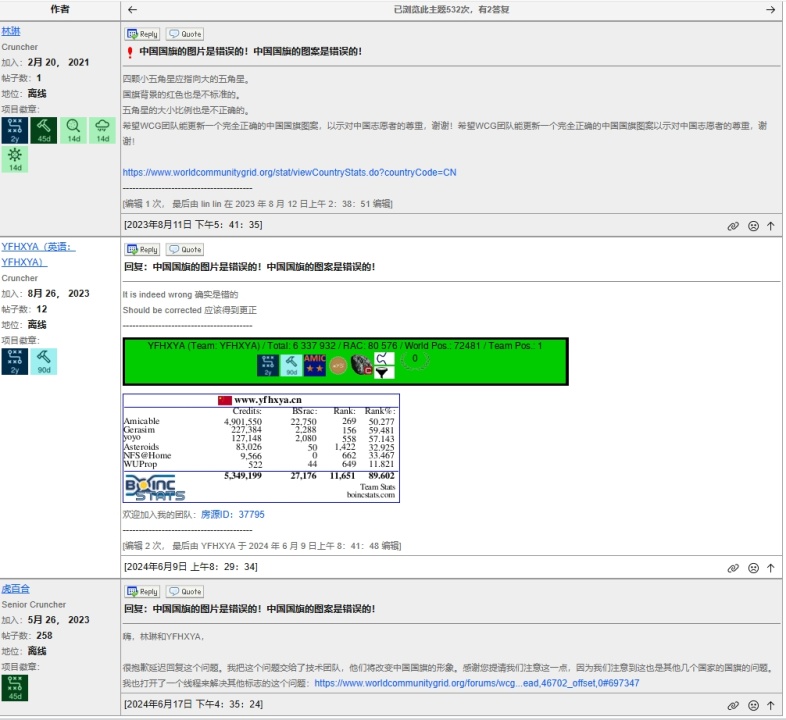Image resolution: width=786 pixels, height=720 pixels.
Task: Report the 2023年8月11日 post with face icon
Action: coord(753,226)
